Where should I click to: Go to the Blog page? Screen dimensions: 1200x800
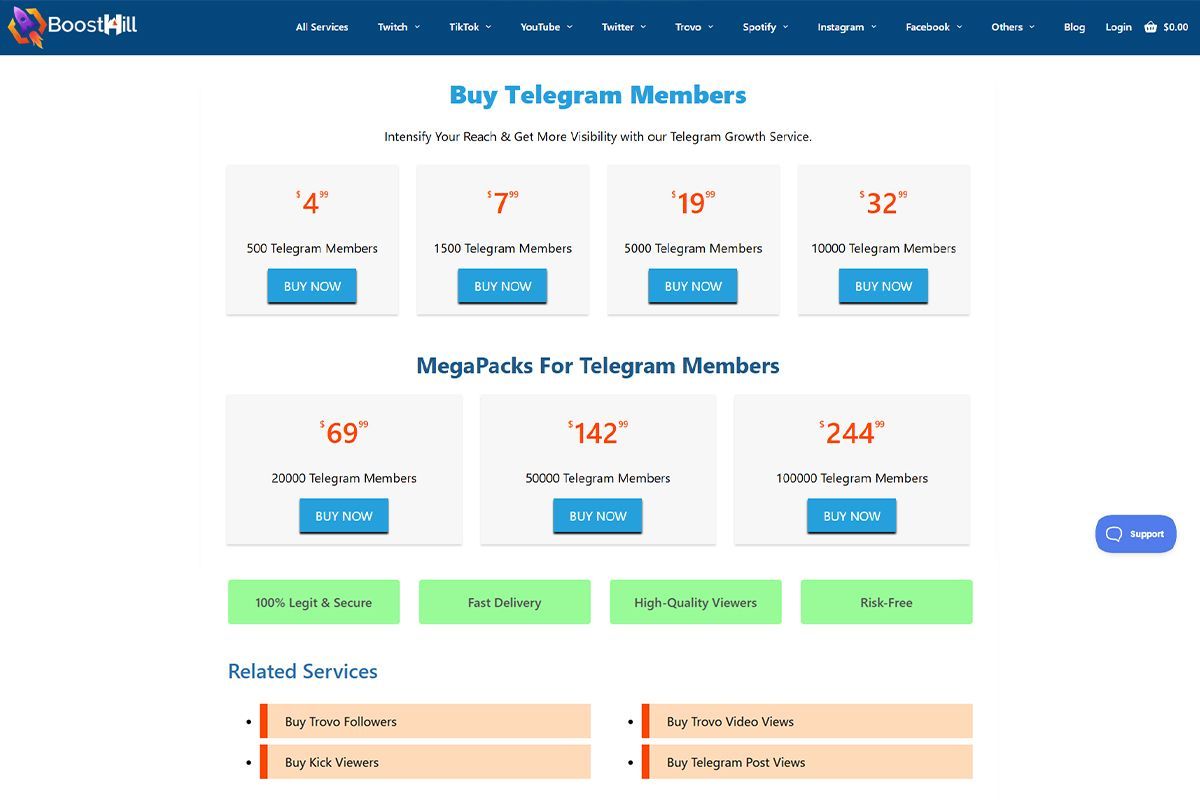coord(1074,27)
